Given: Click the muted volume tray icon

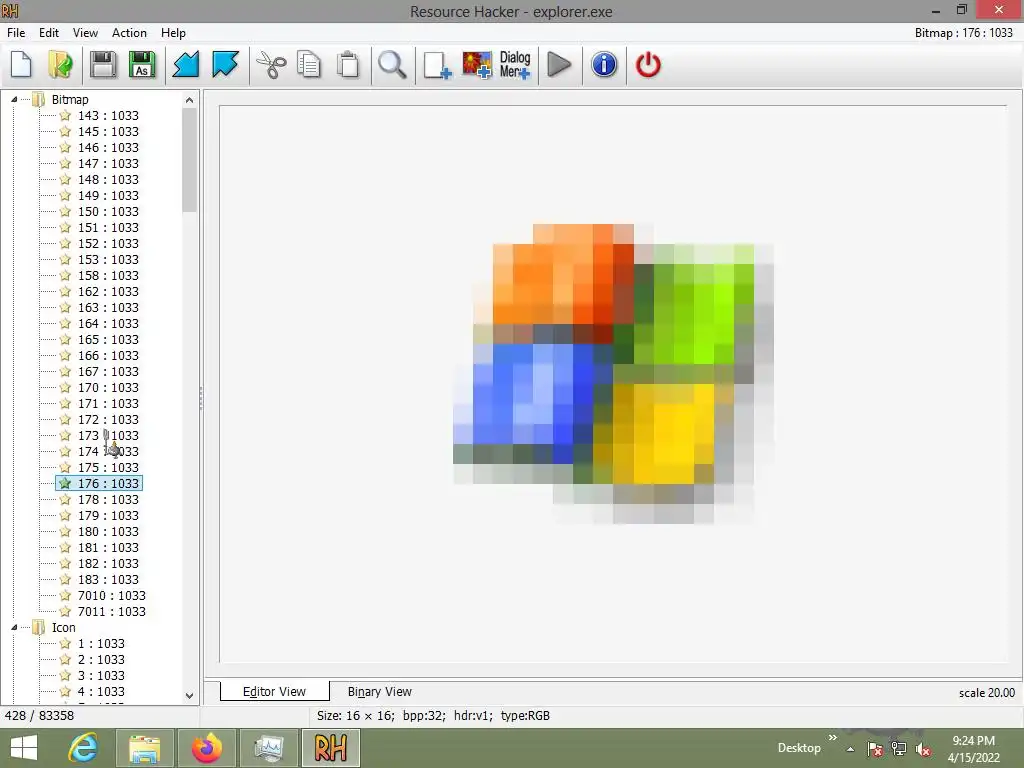Looking at the screenshot, I should 923,749.
